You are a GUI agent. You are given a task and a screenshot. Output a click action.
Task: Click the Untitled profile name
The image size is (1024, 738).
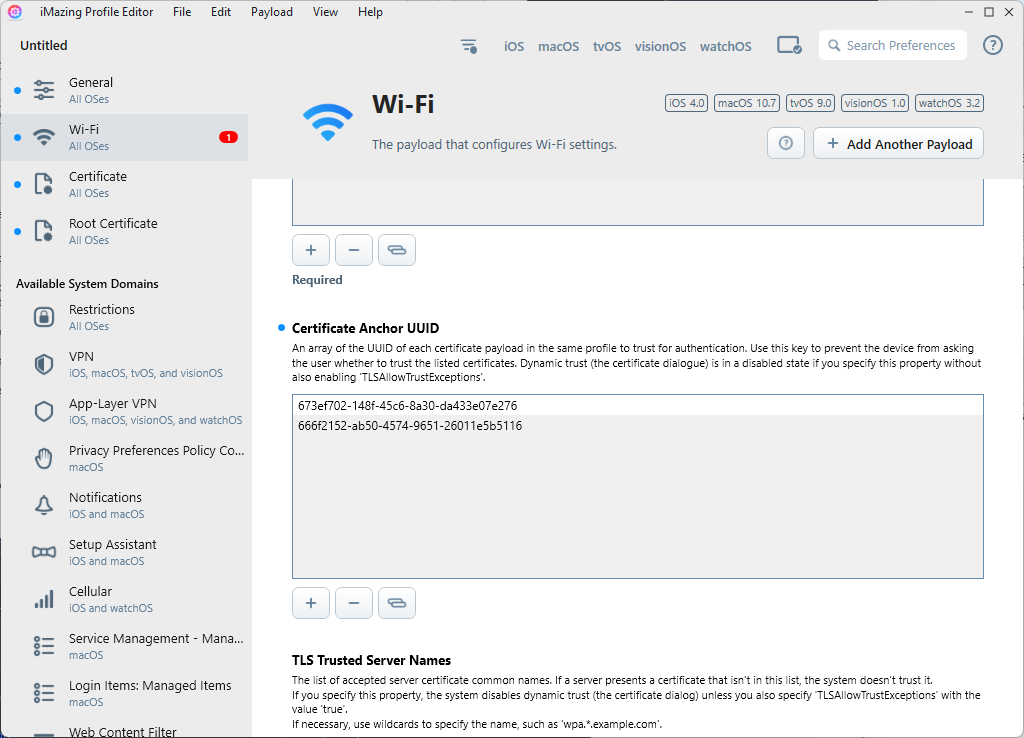[x=44, y=45]
